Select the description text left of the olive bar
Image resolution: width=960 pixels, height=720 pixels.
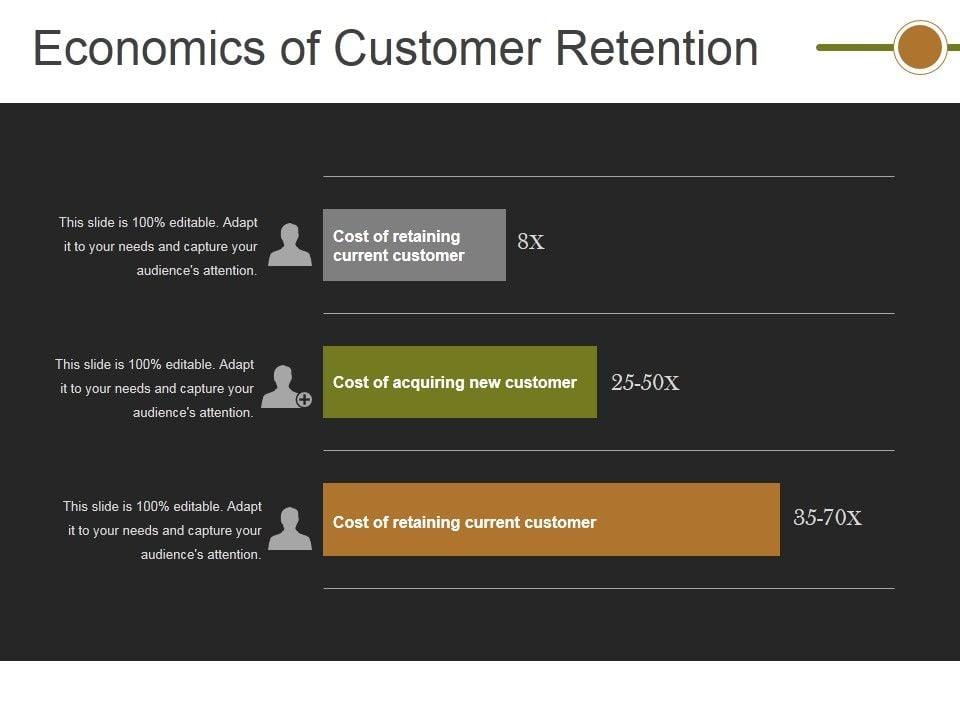click(x=155, y=388)
